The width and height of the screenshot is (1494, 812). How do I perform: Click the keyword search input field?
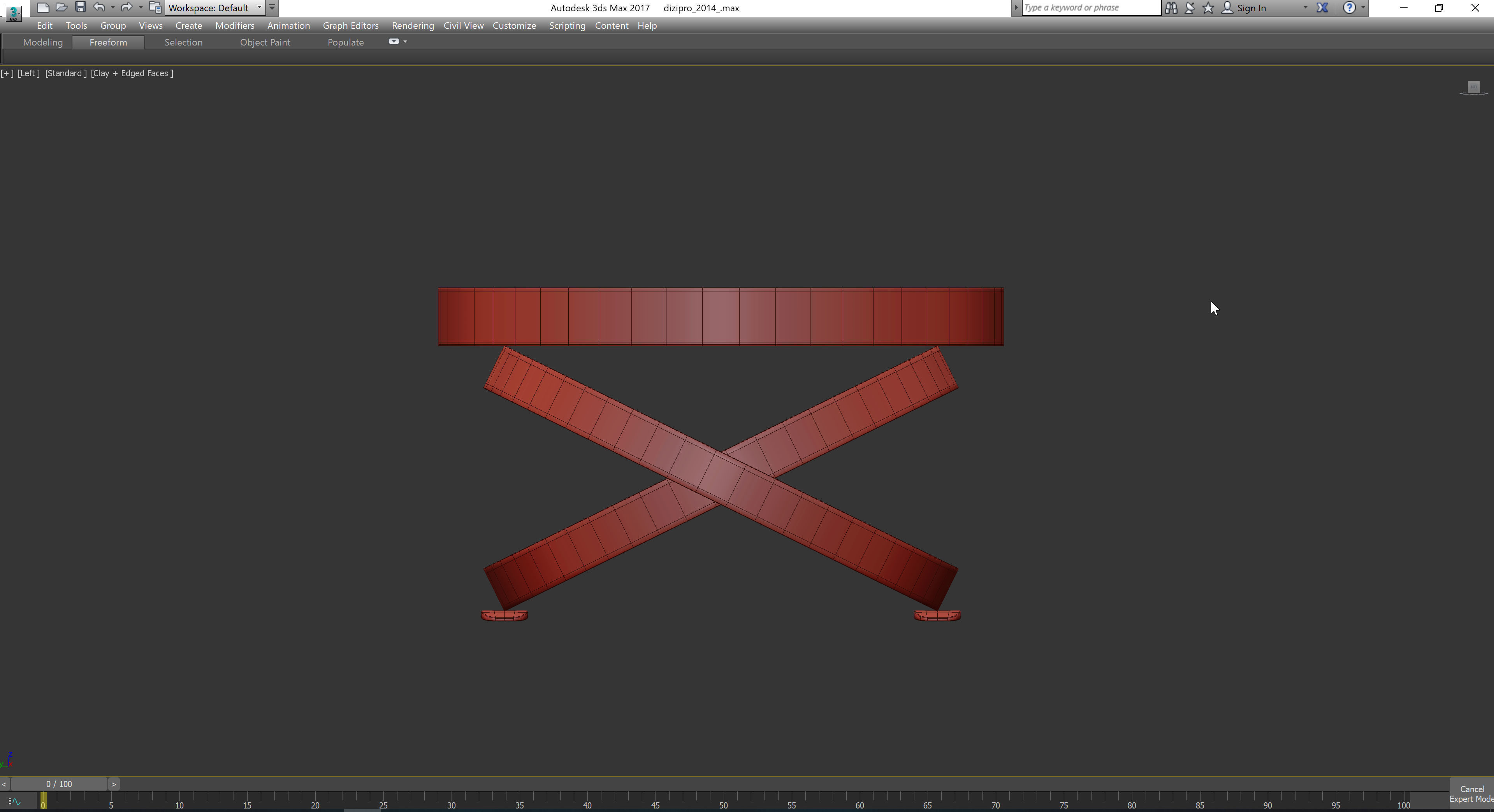coord(1090,7)
